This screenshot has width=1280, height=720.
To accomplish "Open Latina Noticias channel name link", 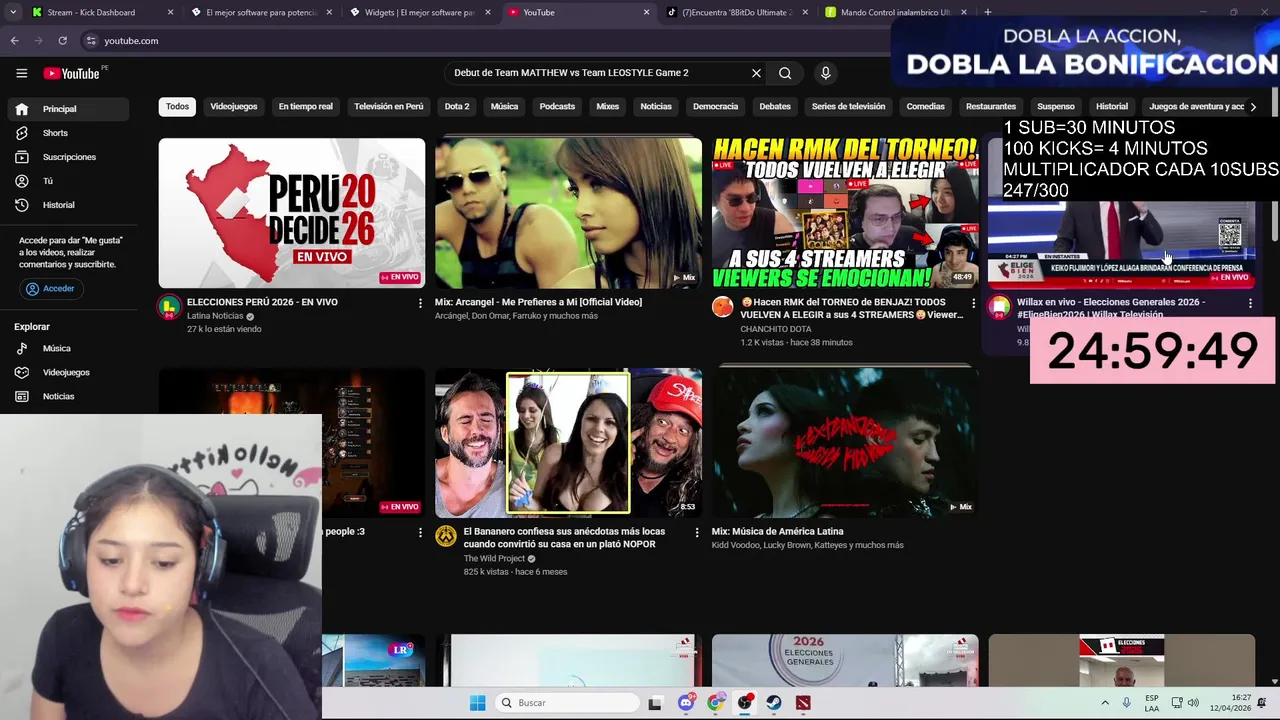I will [215, 316].
